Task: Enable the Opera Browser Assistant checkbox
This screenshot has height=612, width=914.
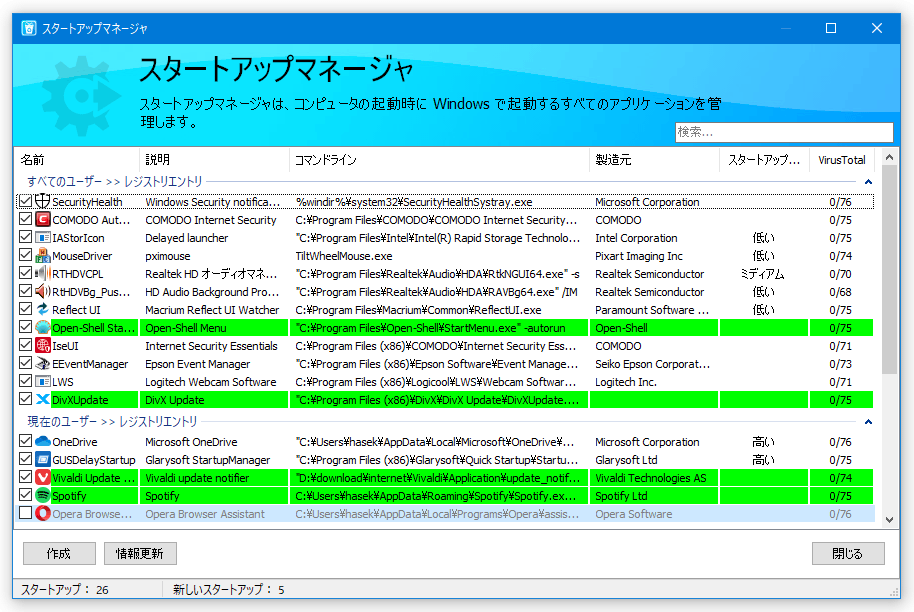Action: click(25, 513)
